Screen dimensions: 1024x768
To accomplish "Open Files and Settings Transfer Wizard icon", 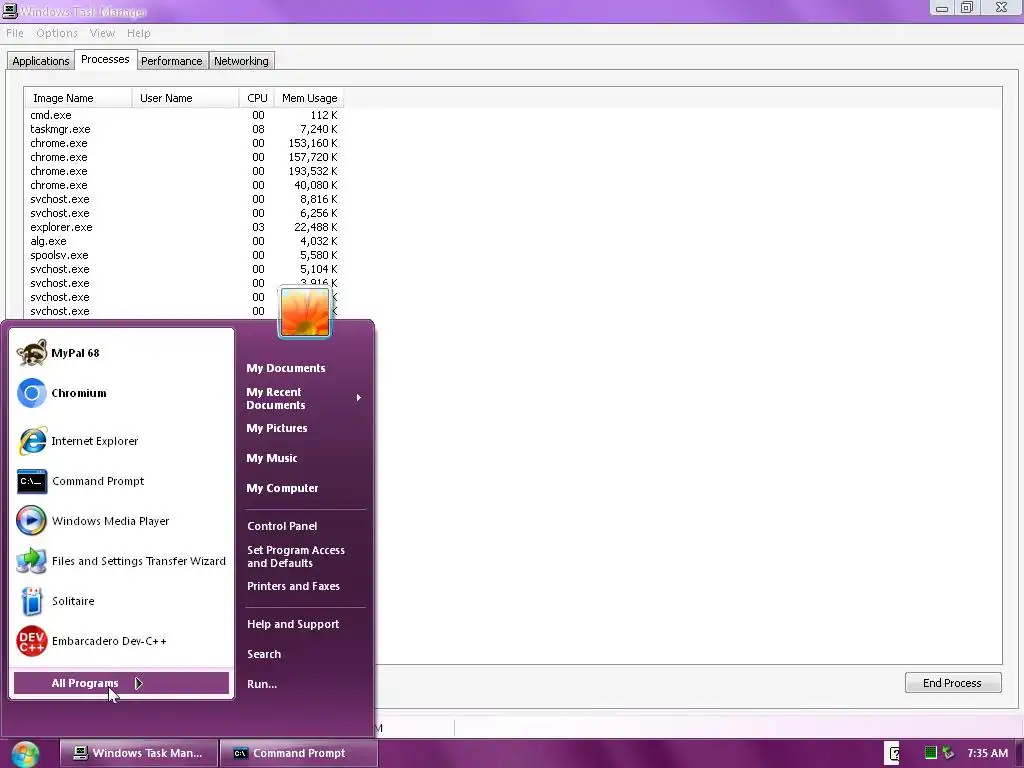I will coord(31,561).
